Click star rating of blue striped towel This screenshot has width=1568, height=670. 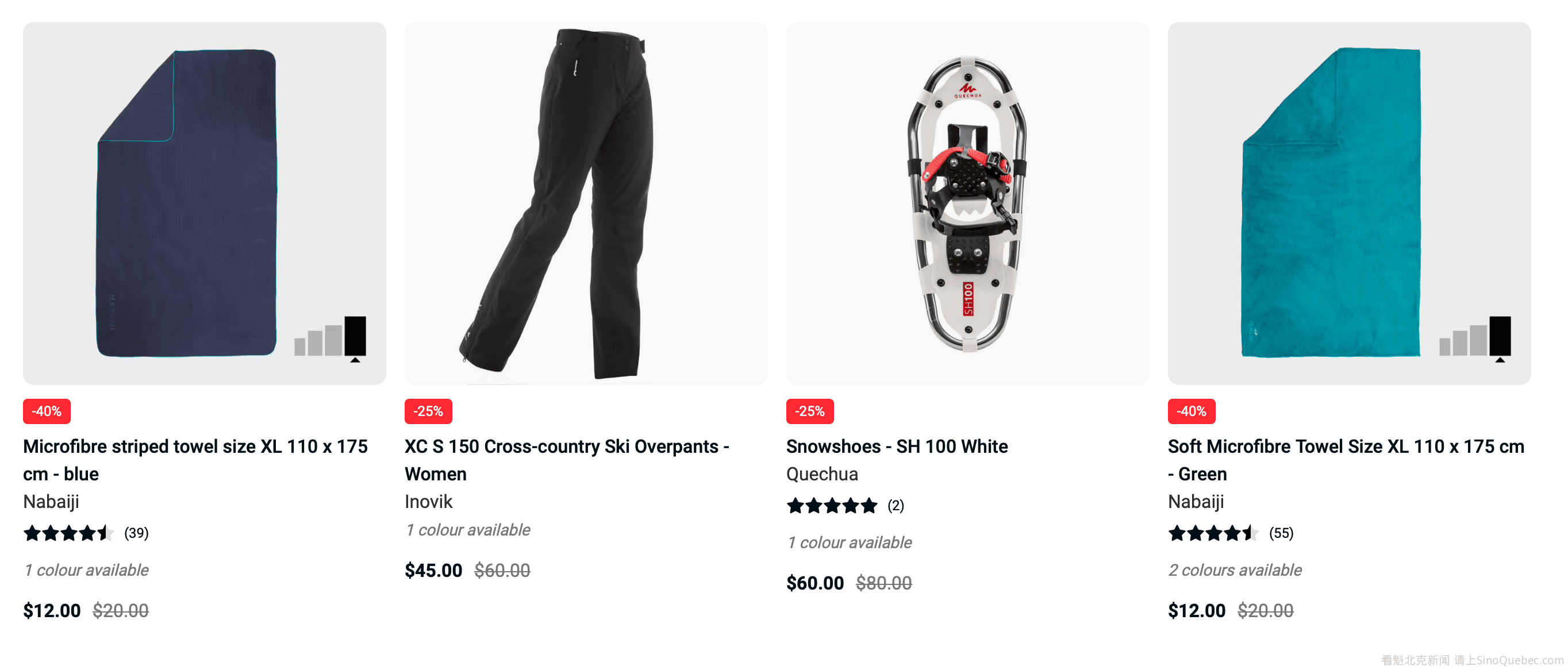[68, 533]
